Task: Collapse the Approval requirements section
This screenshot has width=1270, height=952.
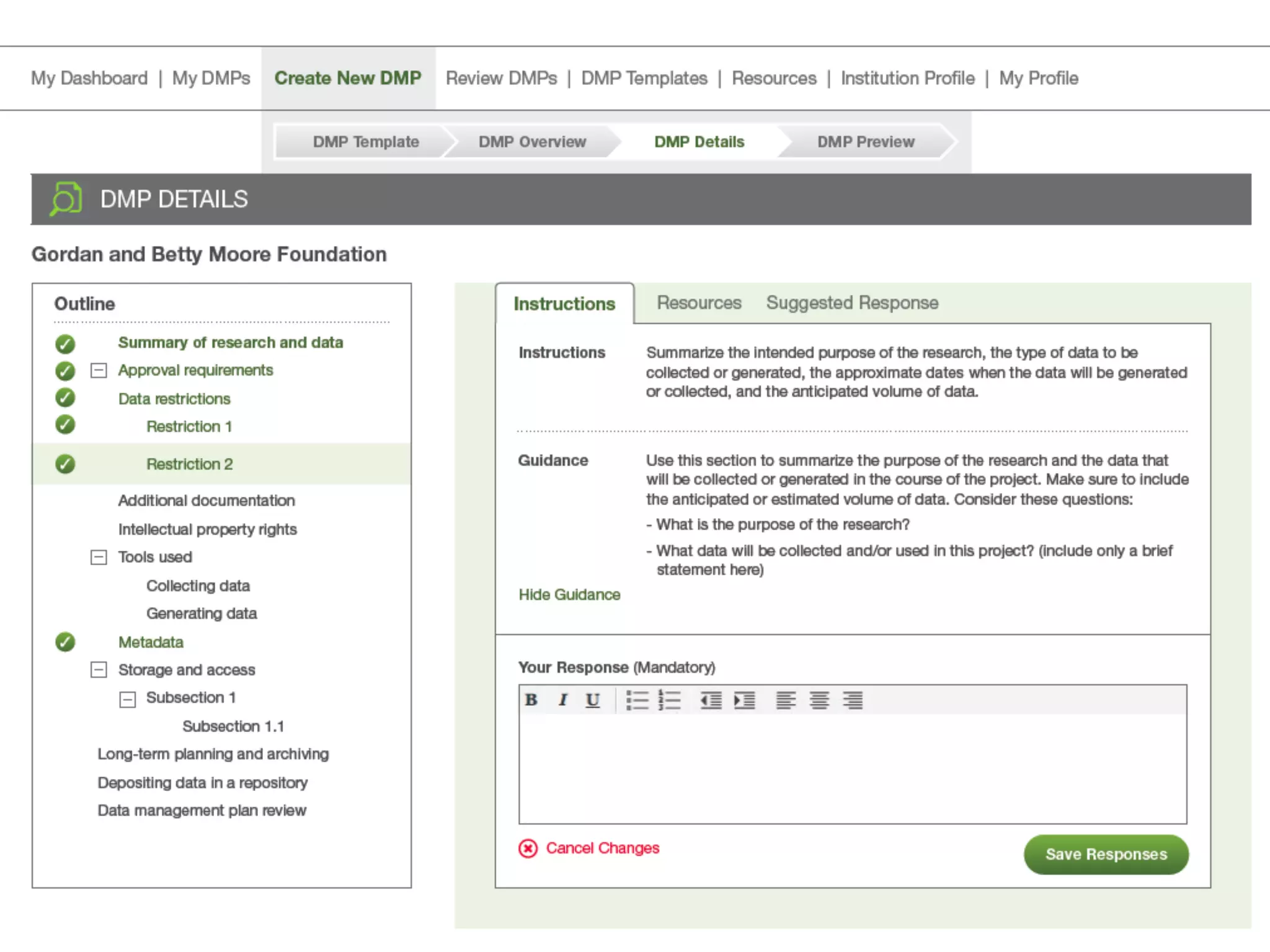Action: click(x=99, y=371)
